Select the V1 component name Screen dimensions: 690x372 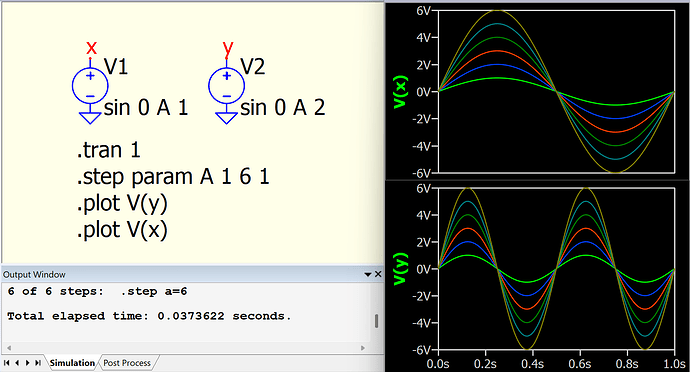116,66
